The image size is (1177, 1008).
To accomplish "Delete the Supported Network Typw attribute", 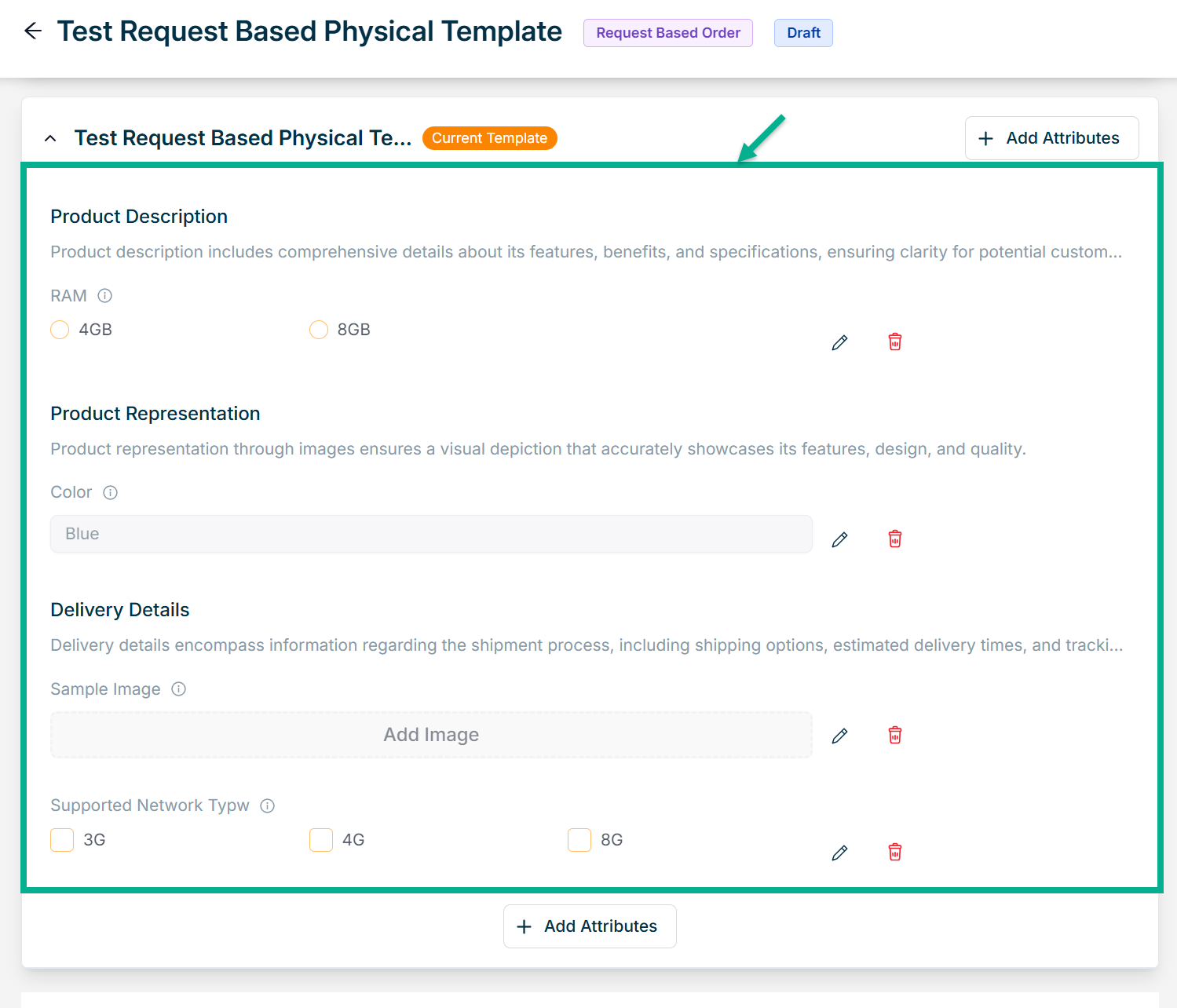I will pyautogui.click(x=894, y=853).
